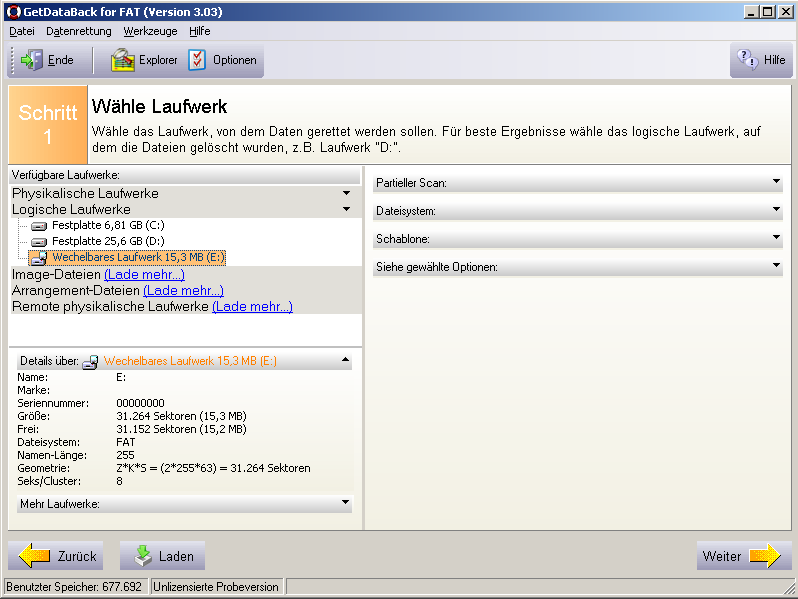Select Festplatte 25,6 GB (D:)
This screenshot has width=798, height=599.
(x=108, y=241)
